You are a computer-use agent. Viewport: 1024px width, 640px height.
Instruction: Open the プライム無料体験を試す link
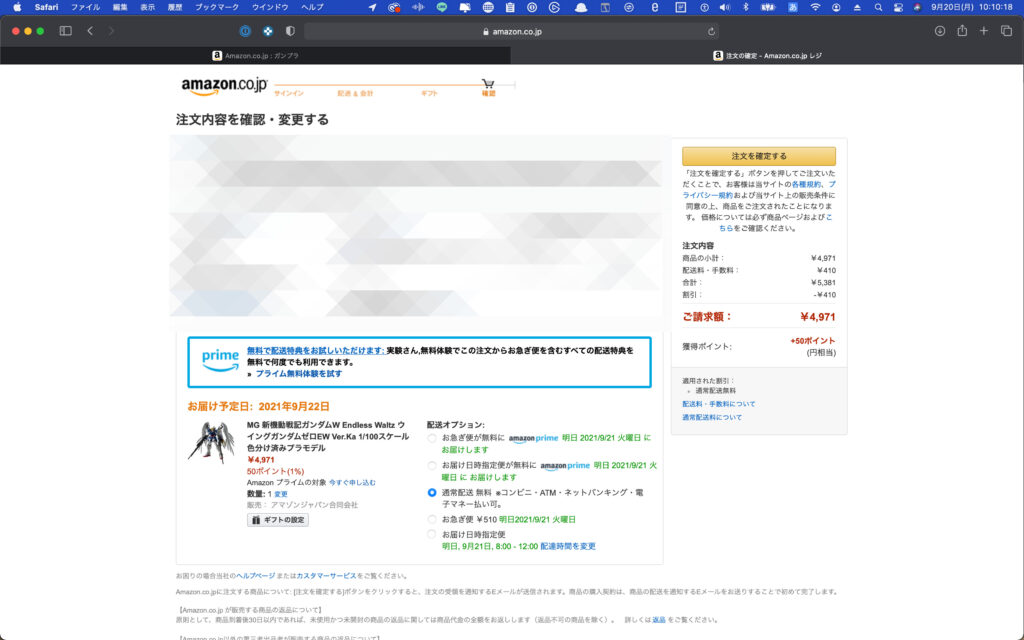(x=298, y=374)
